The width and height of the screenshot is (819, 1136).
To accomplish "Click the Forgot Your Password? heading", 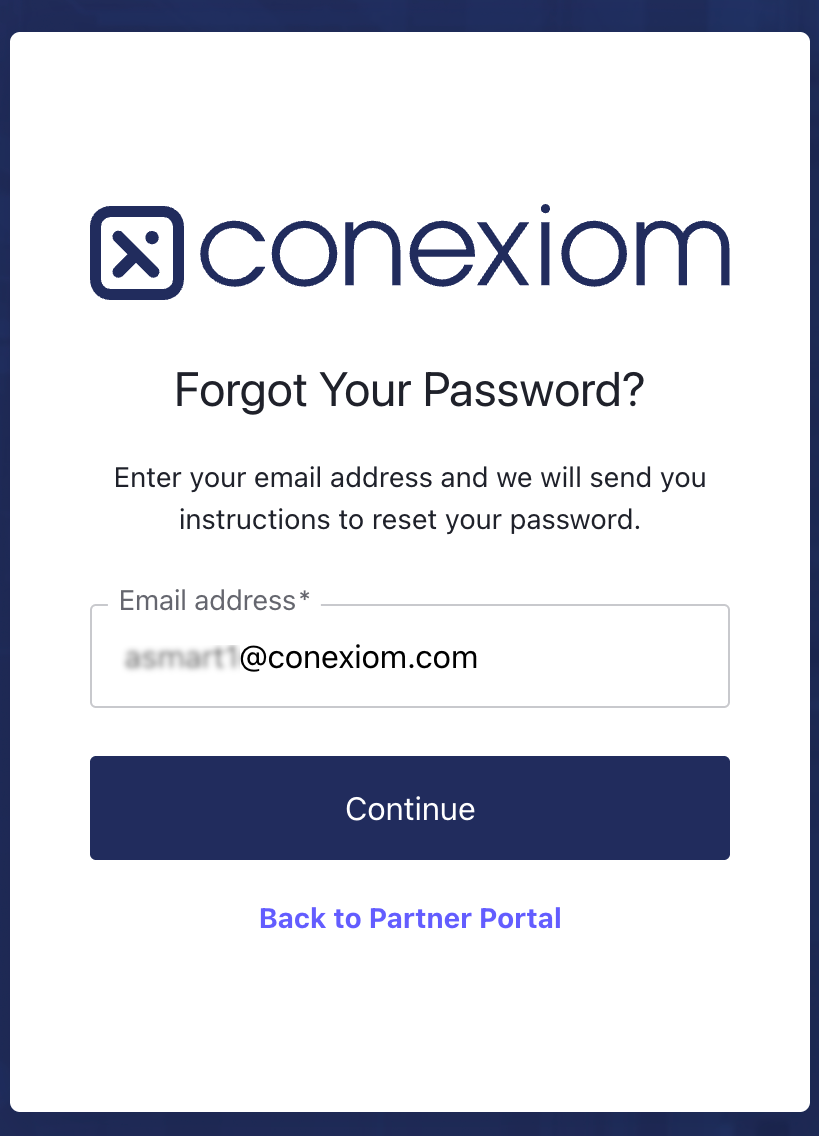I will (x=410, y=390).
